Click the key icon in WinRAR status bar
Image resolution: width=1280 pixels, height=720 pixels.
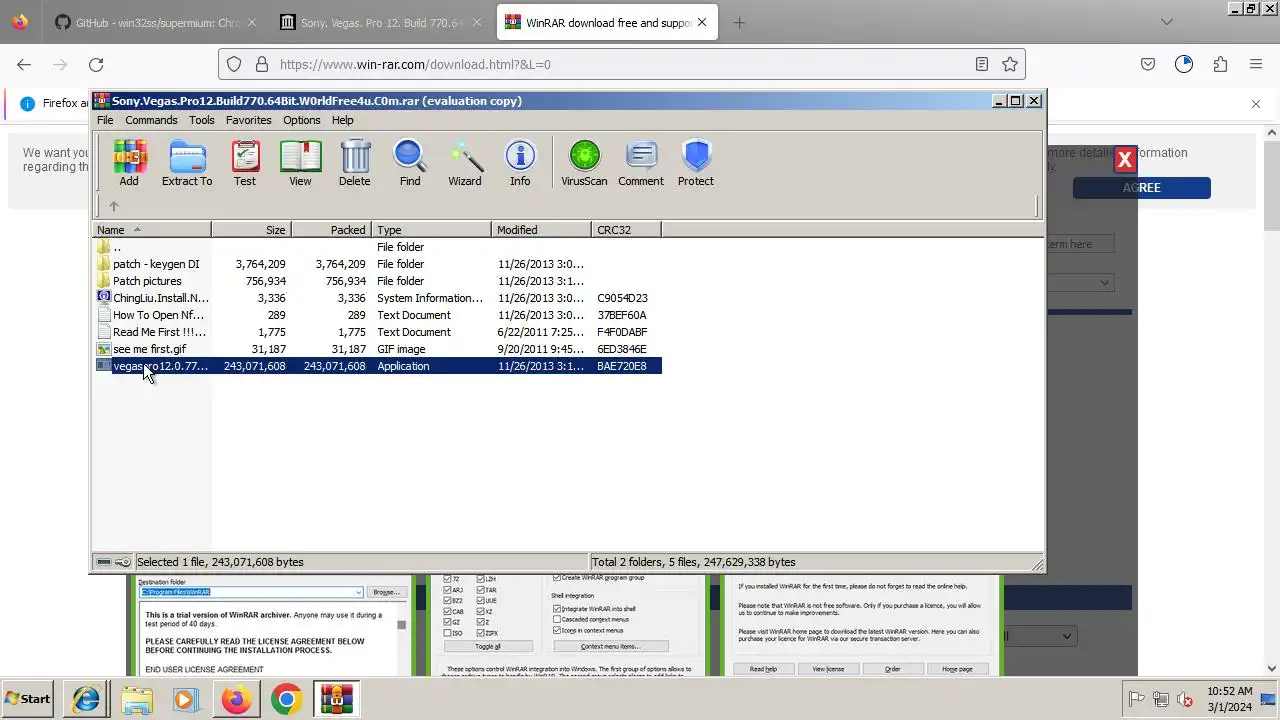point(122,562)
